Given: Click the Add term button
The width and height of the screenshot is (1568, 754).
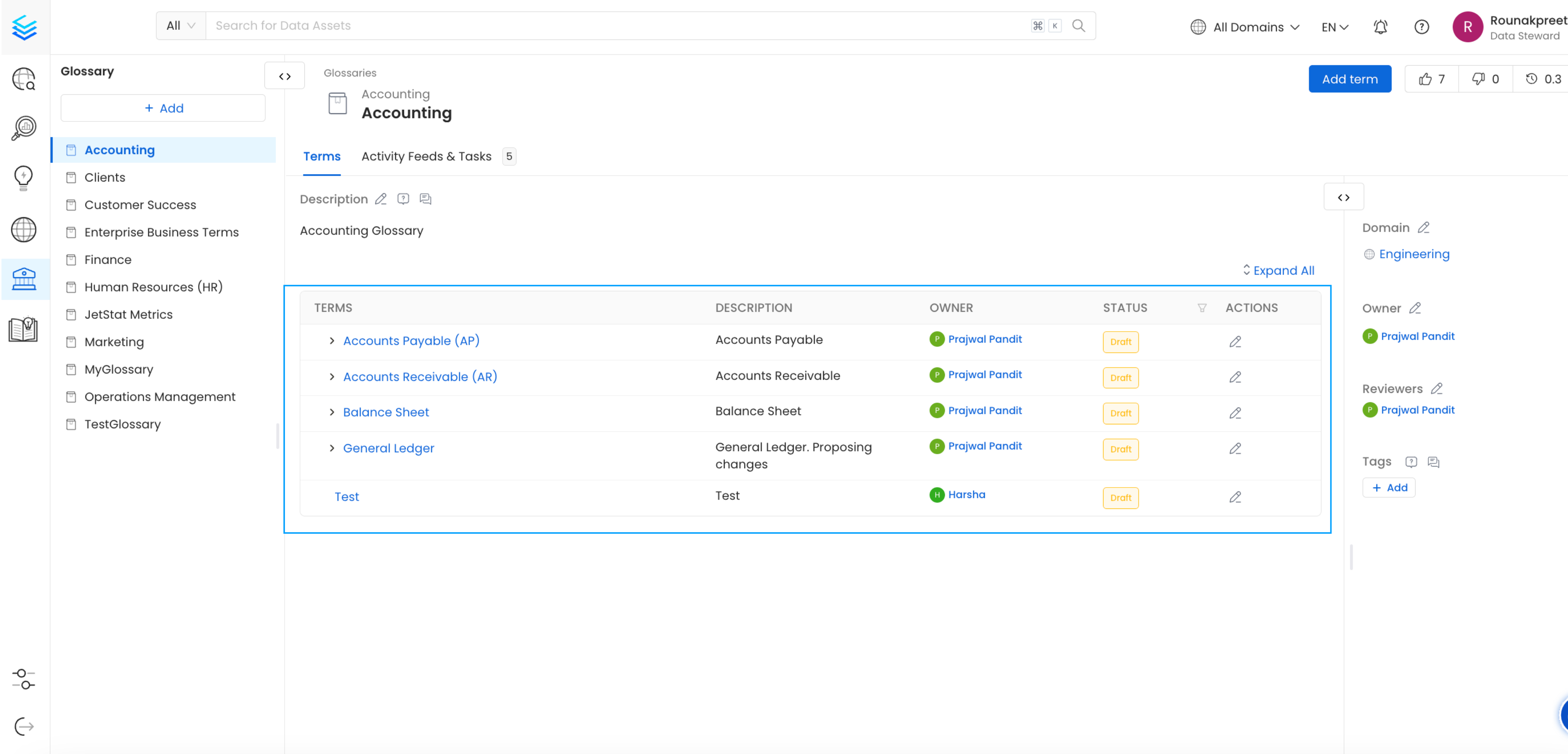Looking at the screenshot, I should tap(1349, 79).
